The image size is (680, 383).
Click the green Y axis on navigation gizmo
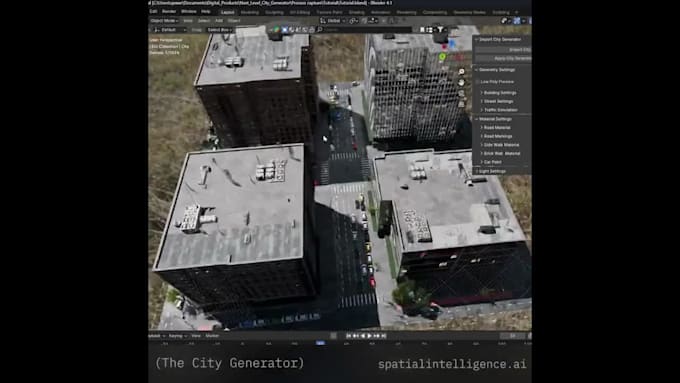click(442, 56)
